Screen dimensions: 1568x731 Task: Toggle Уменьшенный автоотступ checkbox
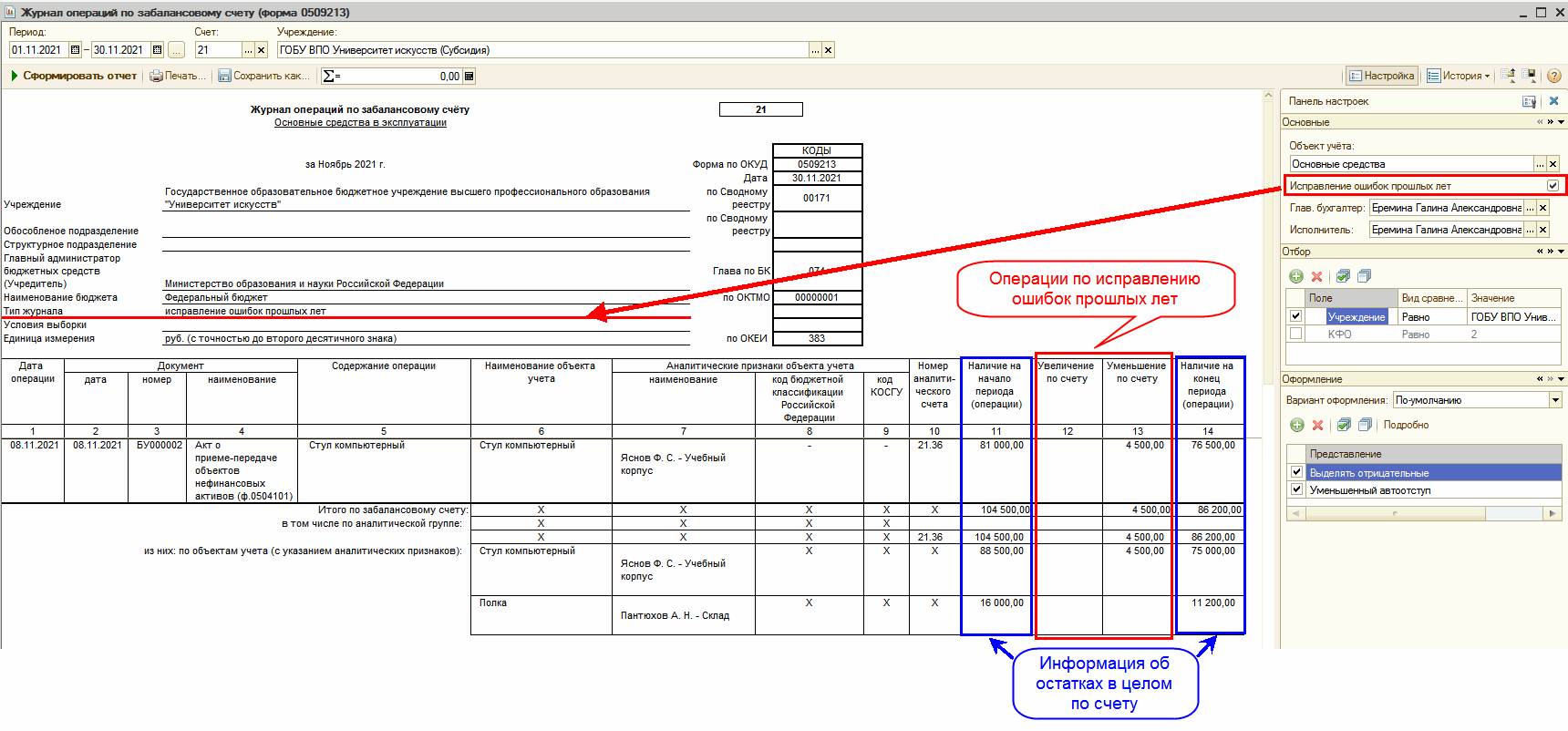pos(1296,489)
